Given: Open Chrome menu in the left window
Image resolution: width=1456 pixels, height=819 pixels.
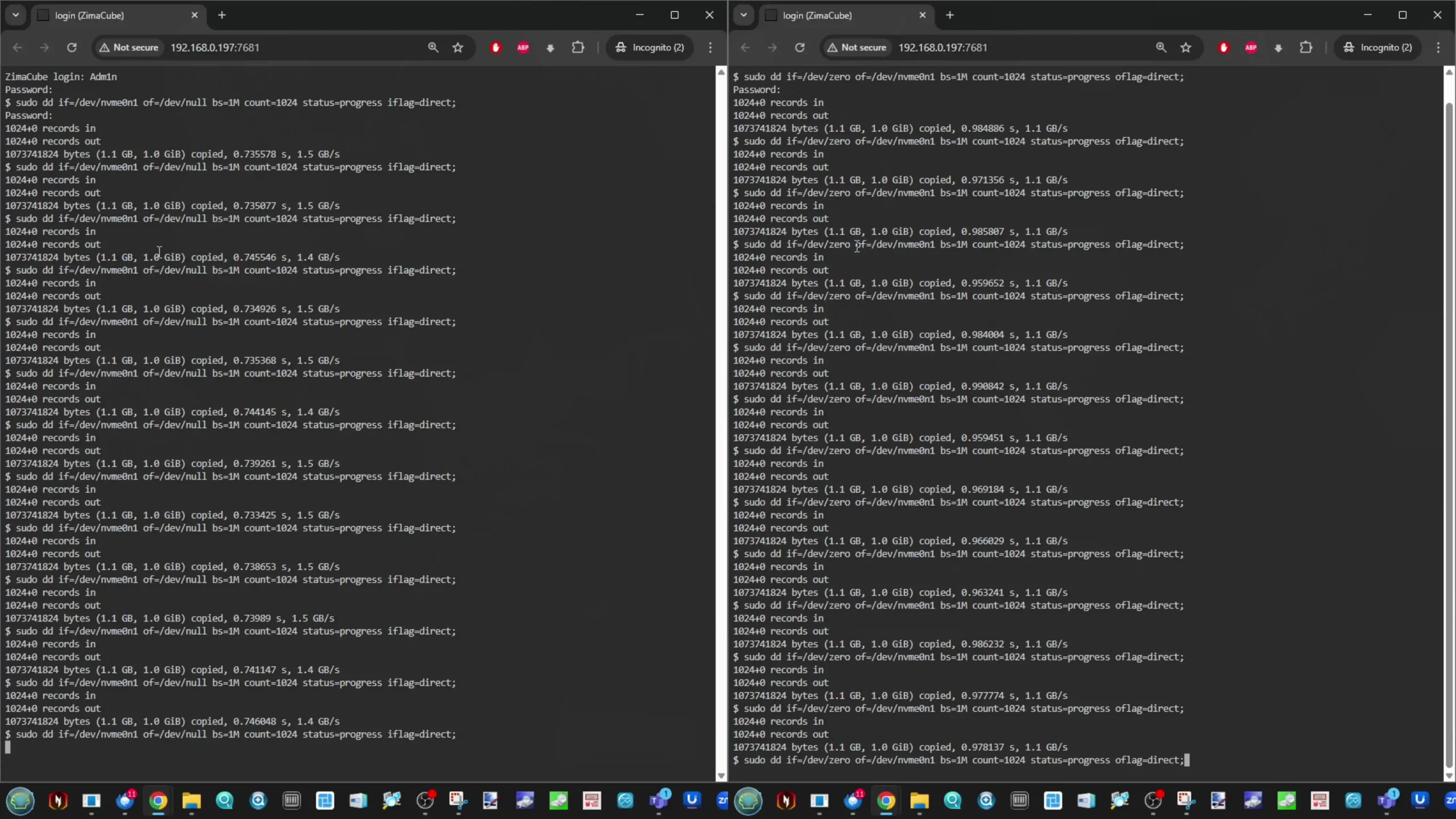Looking at the screenshot, I should tap(710, 47).
